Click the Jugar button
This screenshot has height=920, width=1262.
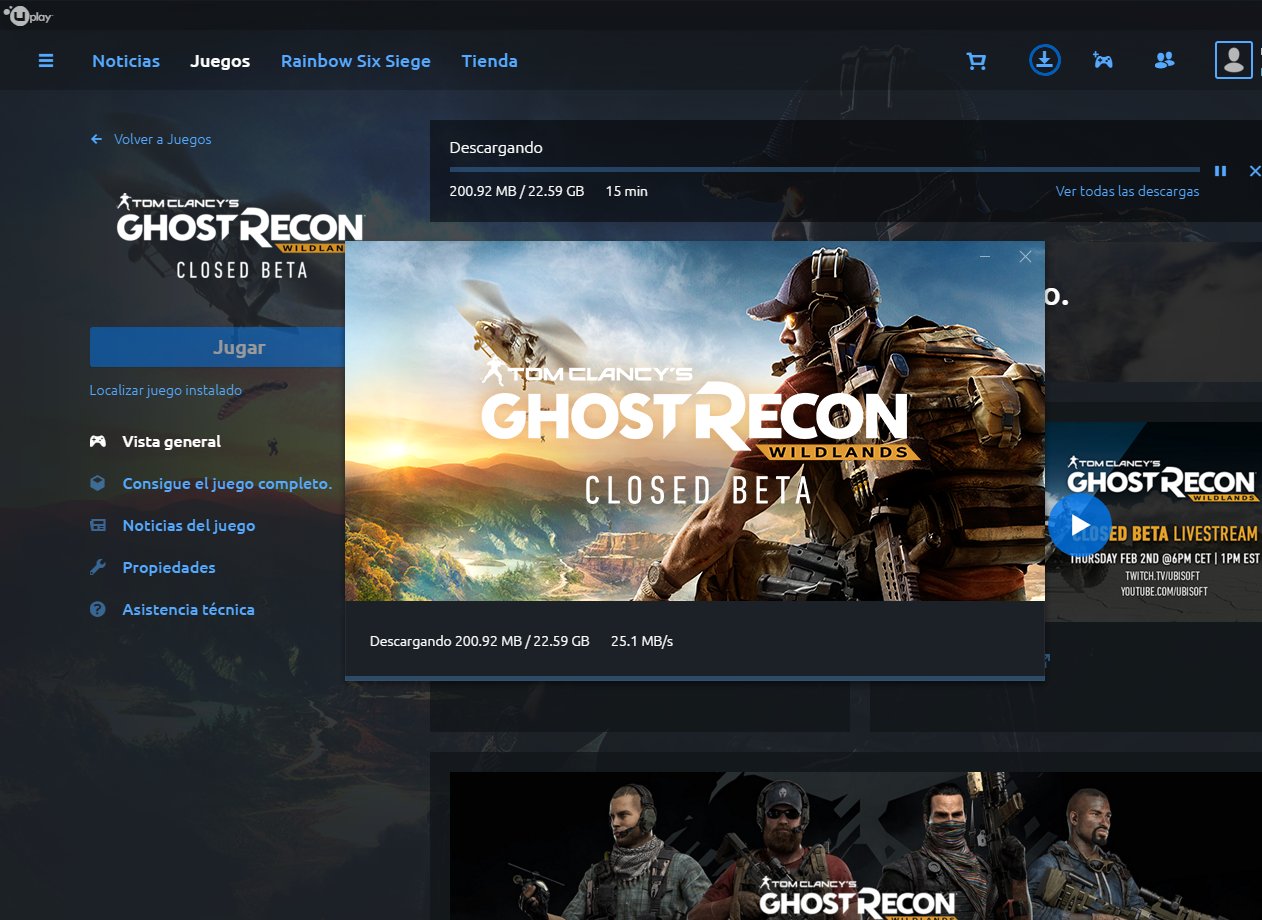click(217, 347)
